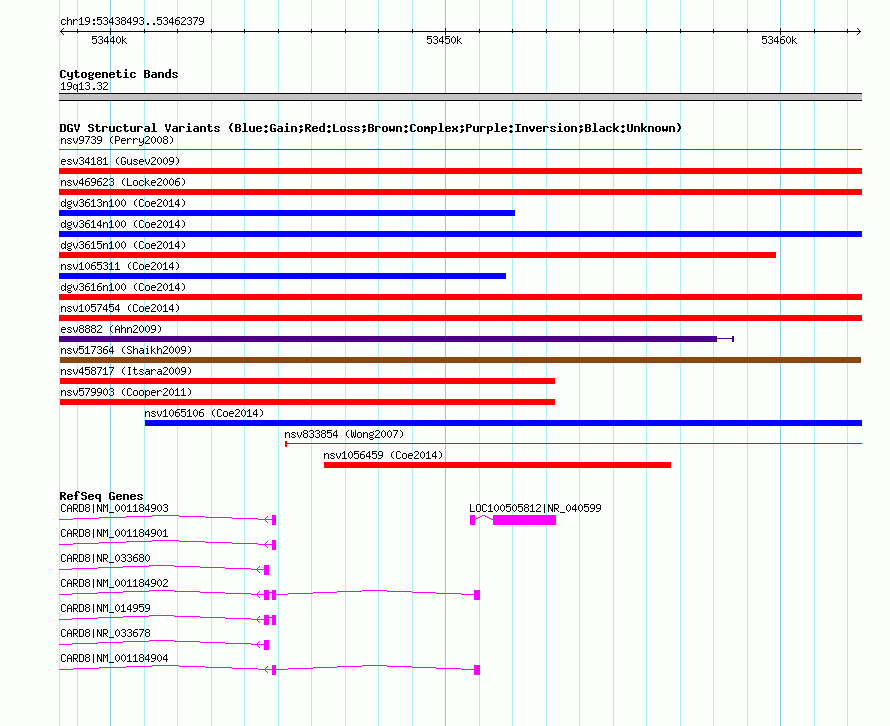Click the nsv469623 (Locke2006) label

(123, 182)
